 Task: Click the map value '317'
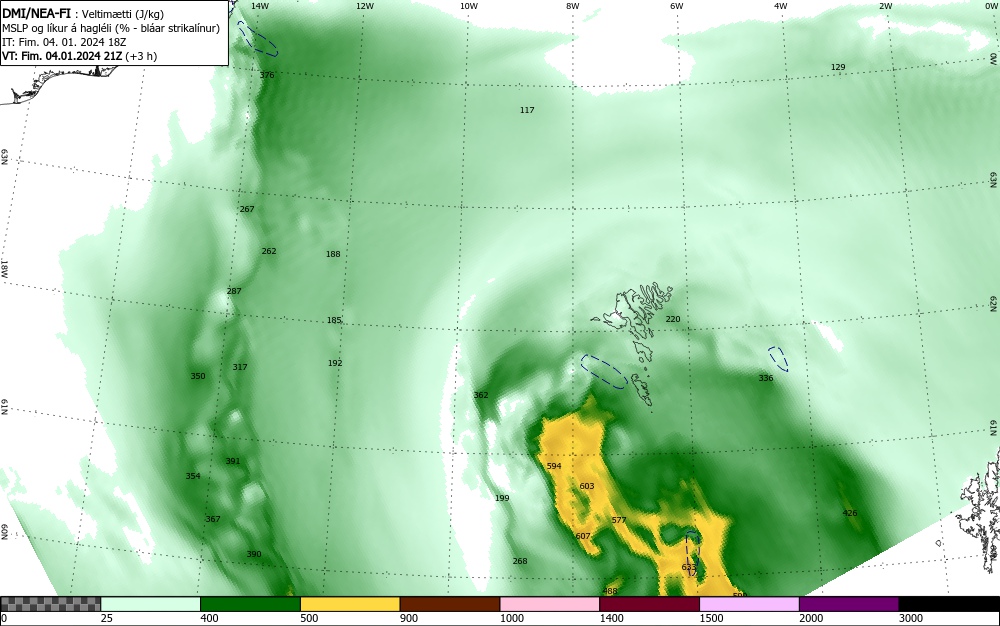240,367
